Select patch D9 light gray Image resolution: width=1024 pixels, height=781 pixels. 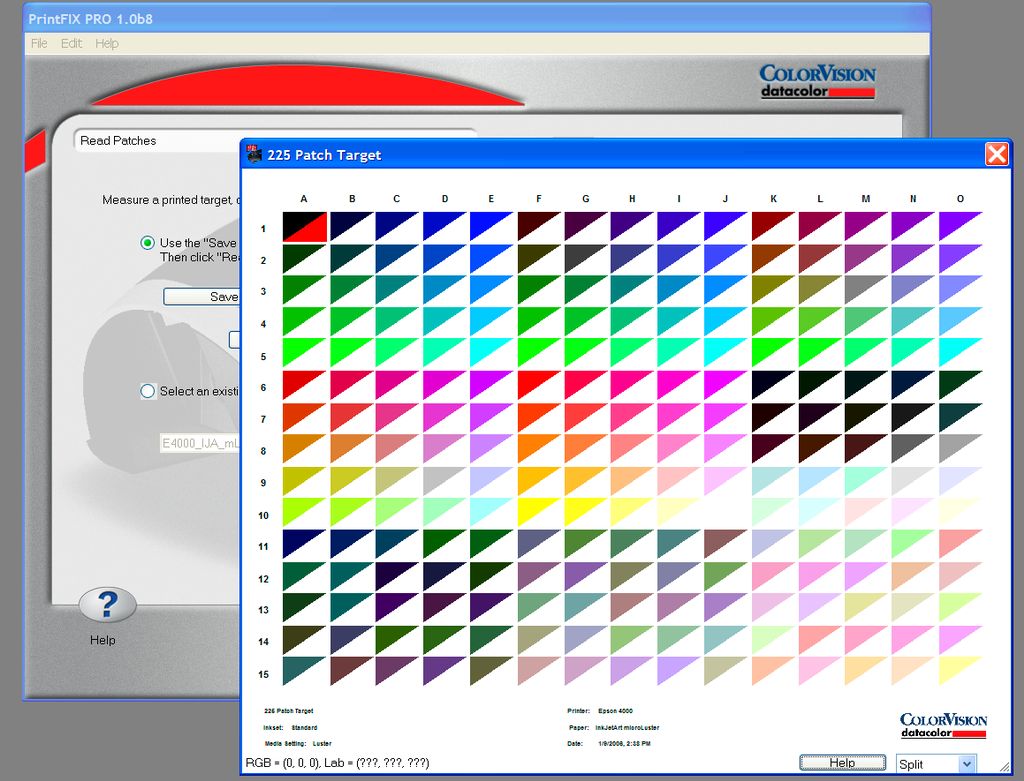[x=445, y=481]
